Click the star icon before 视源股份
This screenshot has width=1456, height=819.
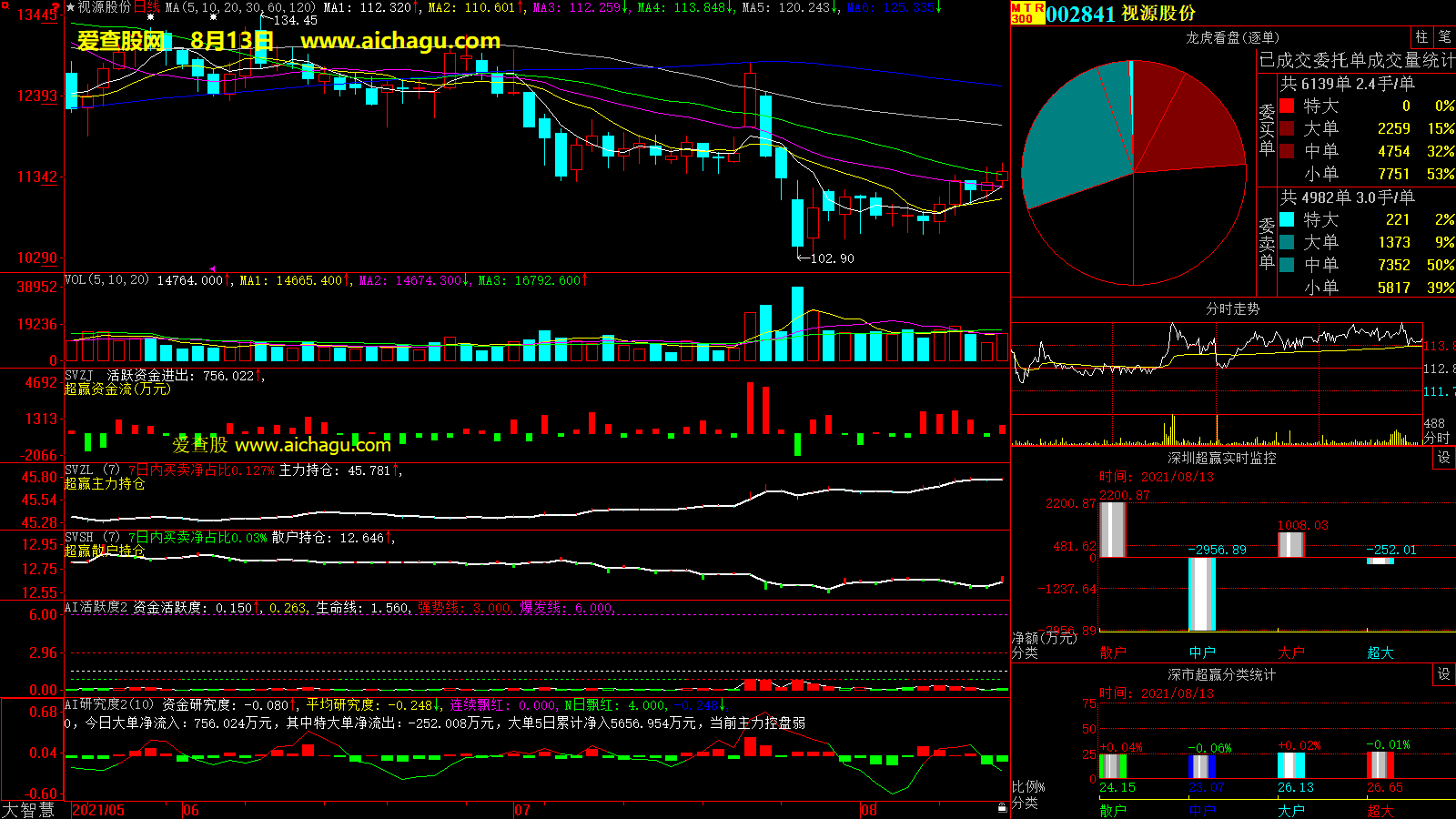(70, 7)
